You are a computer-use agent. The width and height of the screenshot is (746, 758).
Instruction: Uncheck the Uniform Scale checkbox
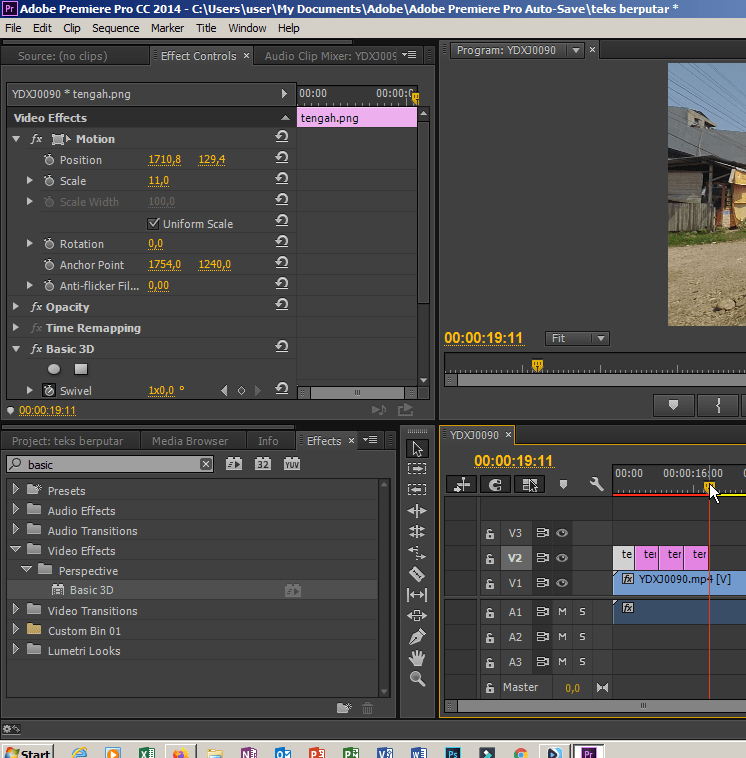tap(153, 223)
